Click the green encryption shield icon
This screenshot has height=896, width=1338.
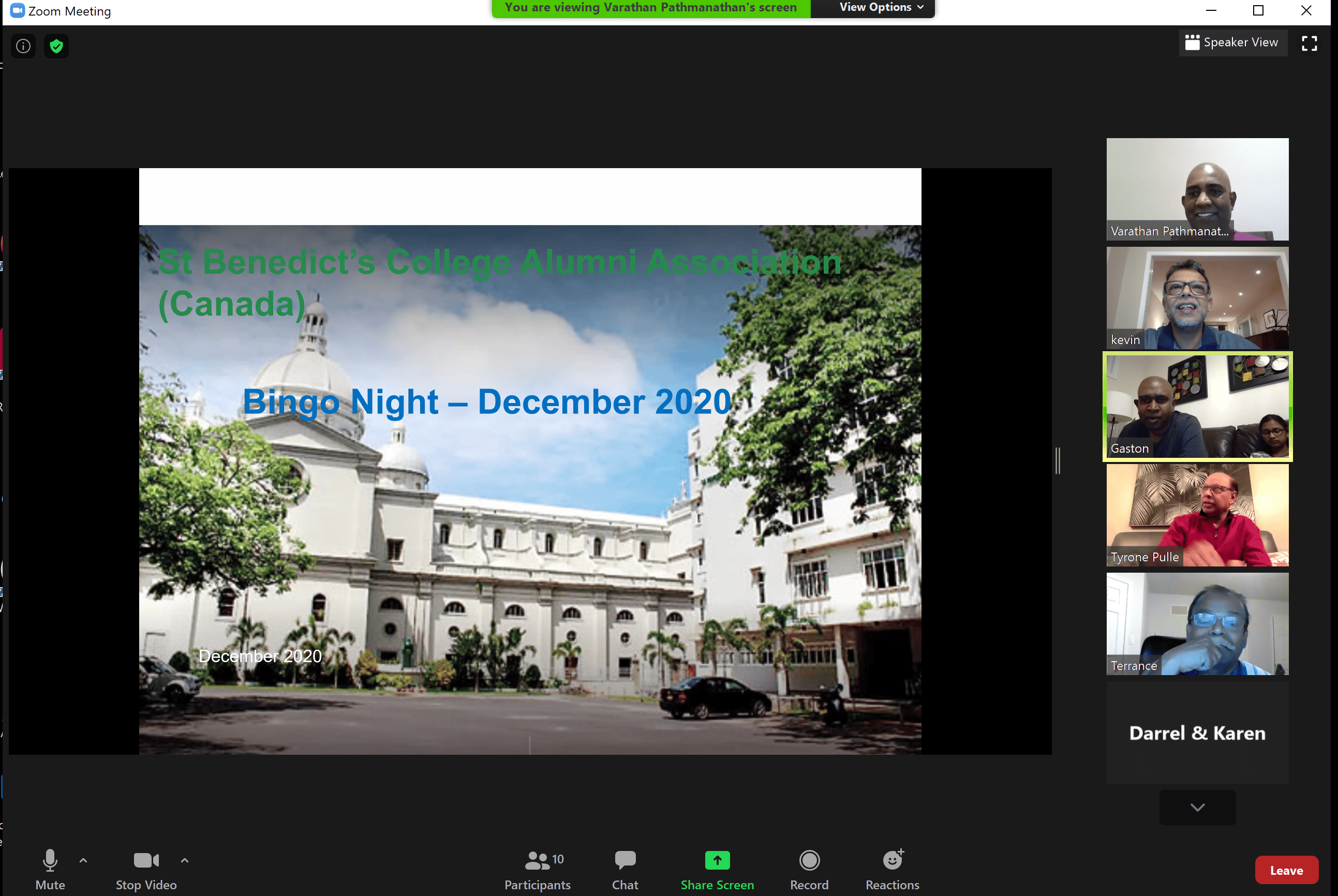coord(56,46)
